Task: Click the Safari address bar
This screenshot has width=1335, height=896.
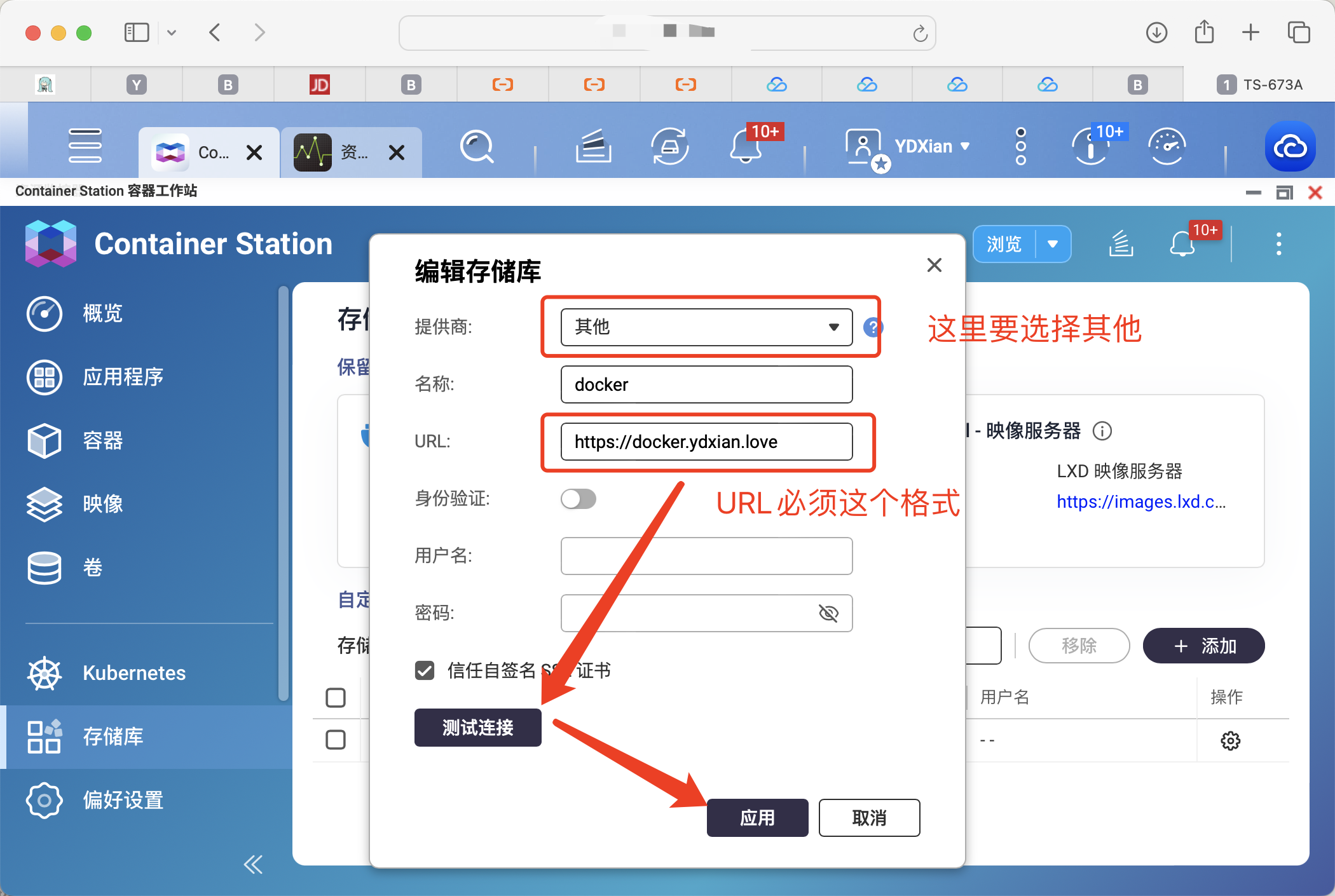Action: 667,33
